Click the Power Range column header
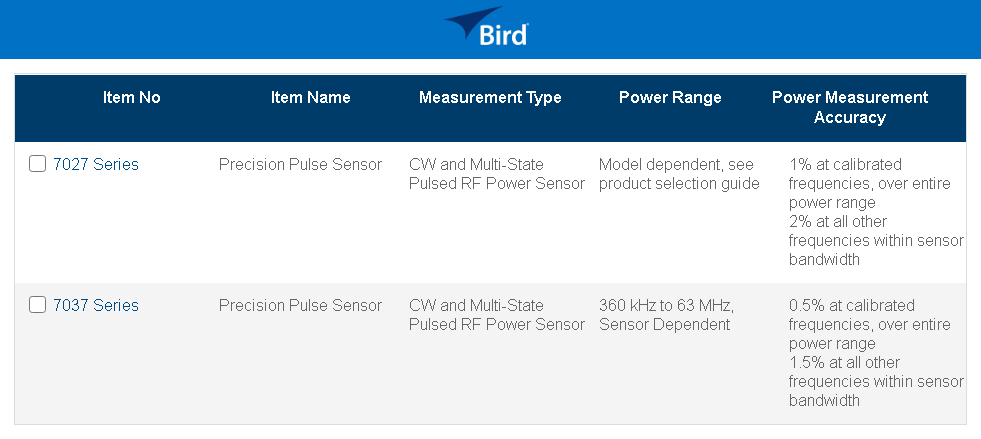981x439 pixels. 670,98
